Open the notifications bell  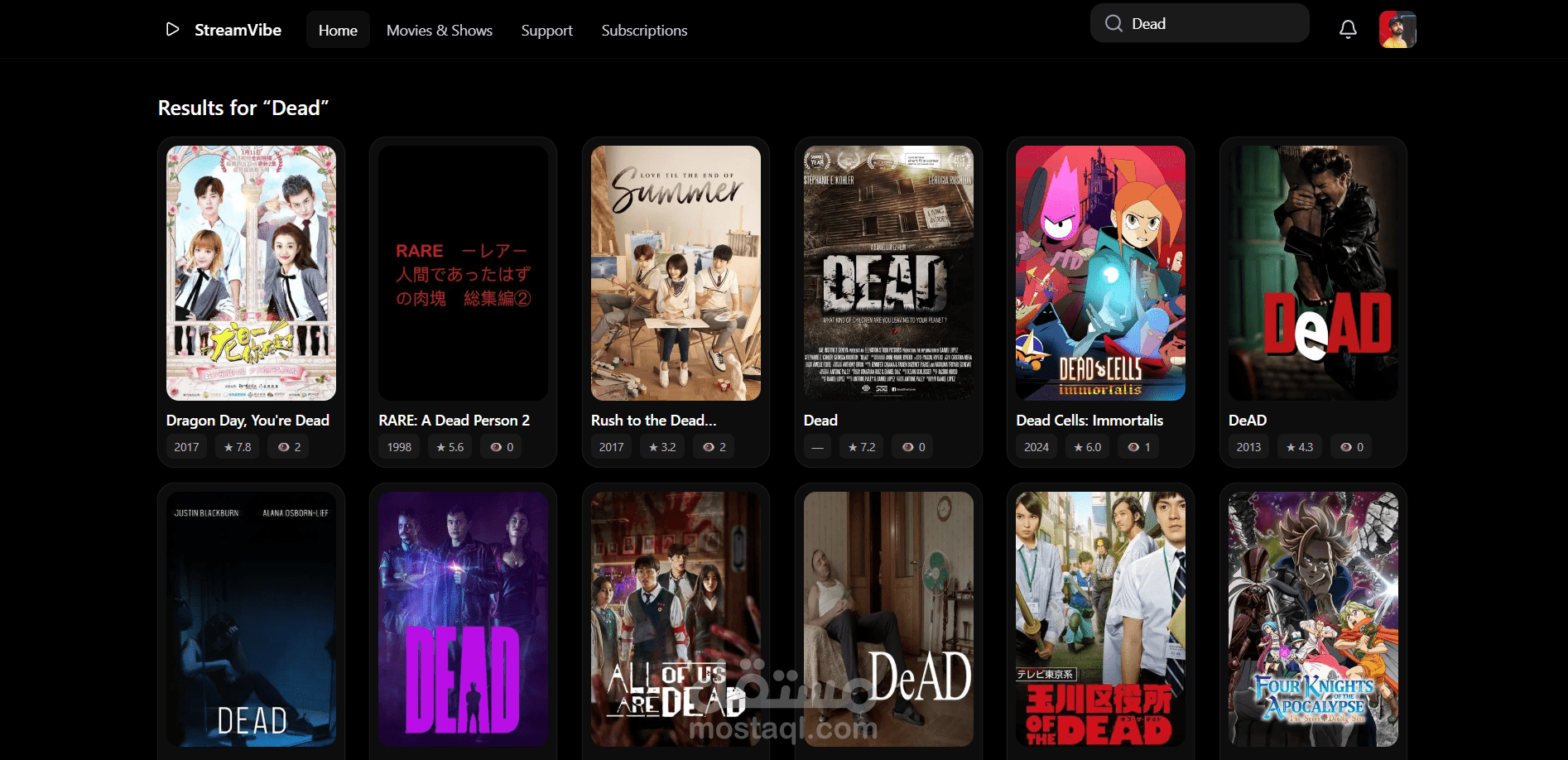[1348, 30]
